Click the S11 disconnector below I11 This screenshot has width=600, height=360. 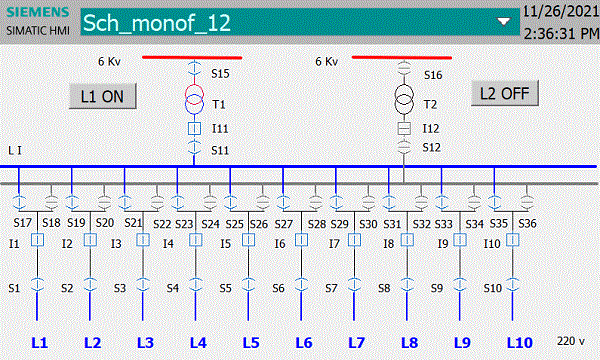[x=194, y=148]
